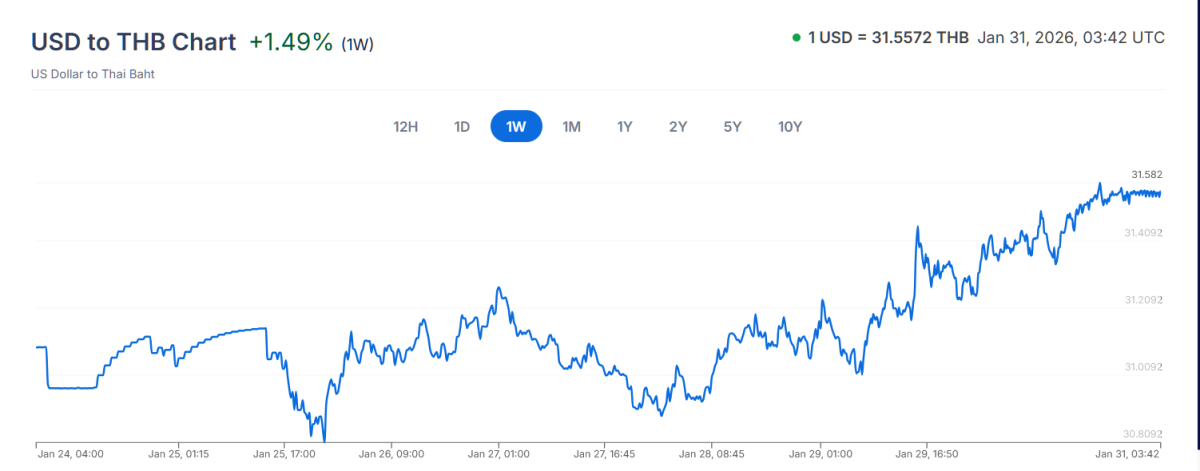Select the 1D chart range

pos(462,127)
